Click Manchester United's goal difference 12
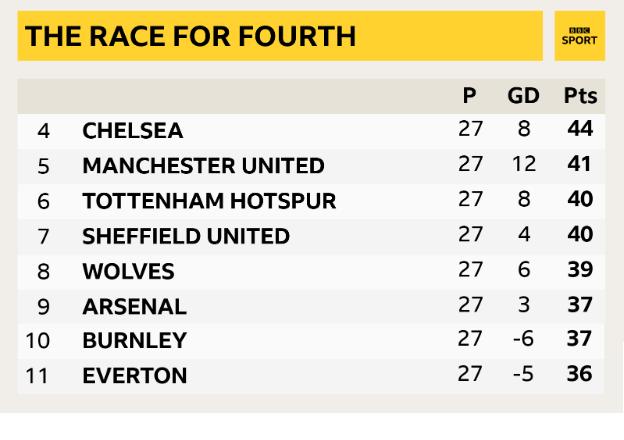 524,165
